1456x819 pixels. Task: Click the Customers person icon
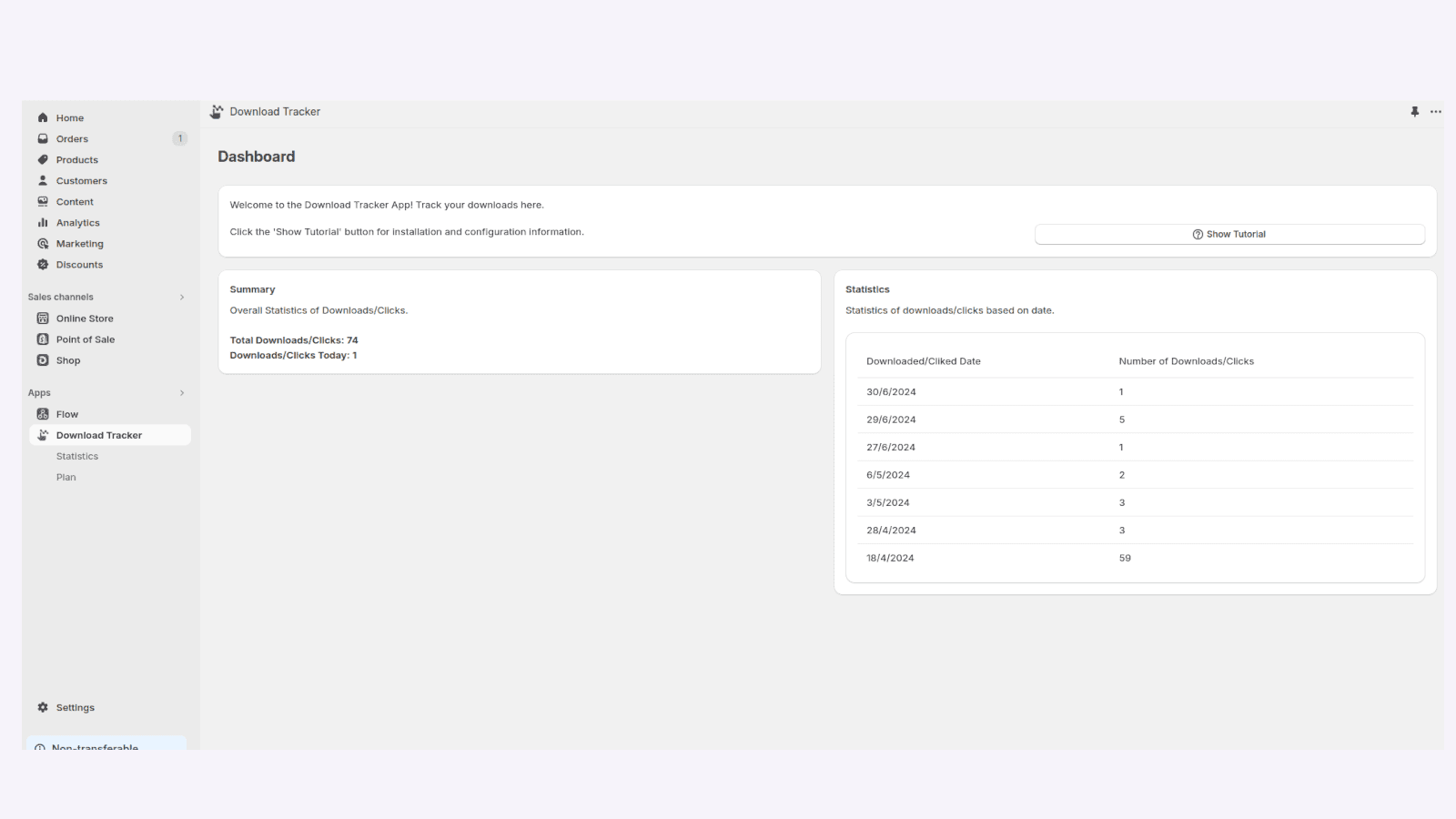click(x=43, y=180)
